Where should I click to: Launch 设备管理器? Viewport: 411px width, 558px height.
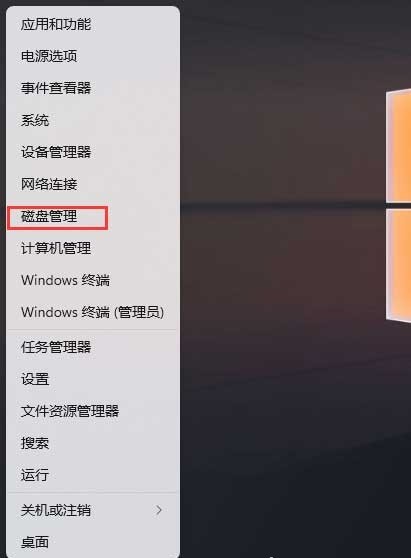[x=93, y=152]
